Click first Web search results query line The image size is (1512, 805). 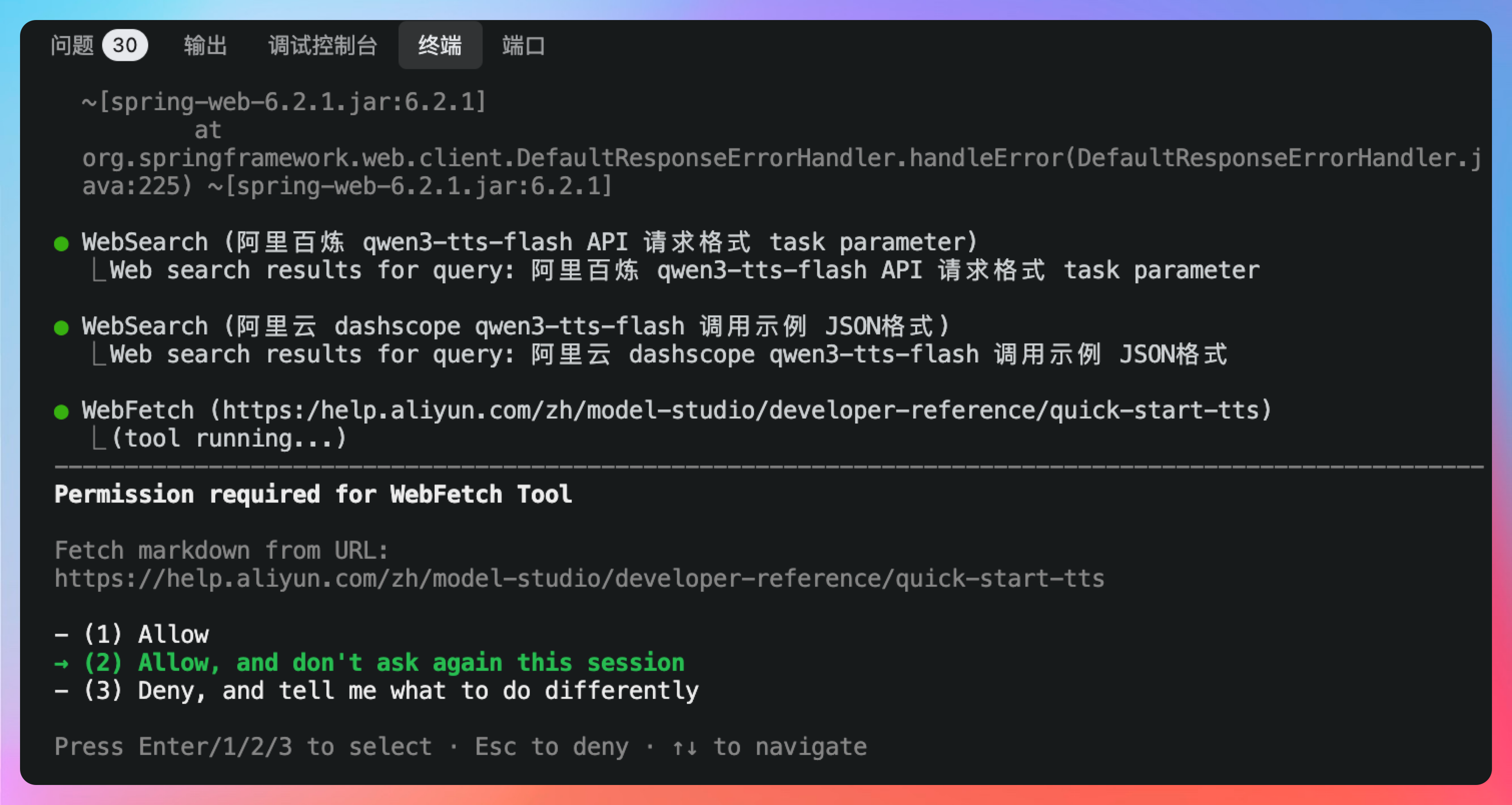coord(684,270)
